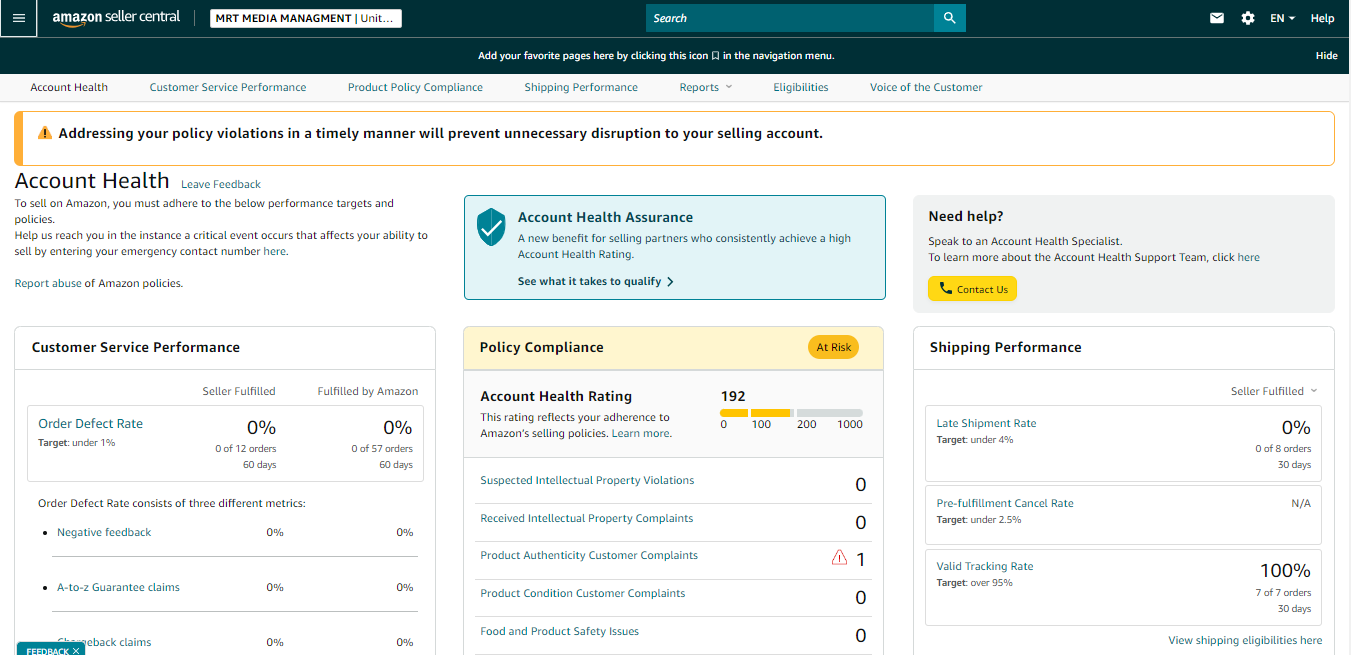Open the MRT MEDIA MANAGMENT account switcher
The width and height of the screenshot is (1351, 655).
[x=306, y=18]
